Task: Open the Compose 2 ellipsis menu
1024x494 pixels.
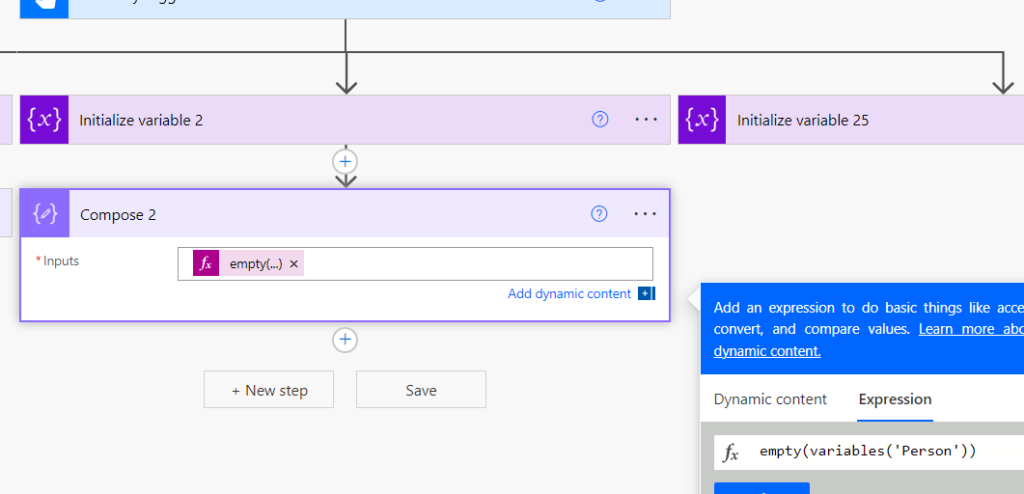Action: [x=645, y=214]
